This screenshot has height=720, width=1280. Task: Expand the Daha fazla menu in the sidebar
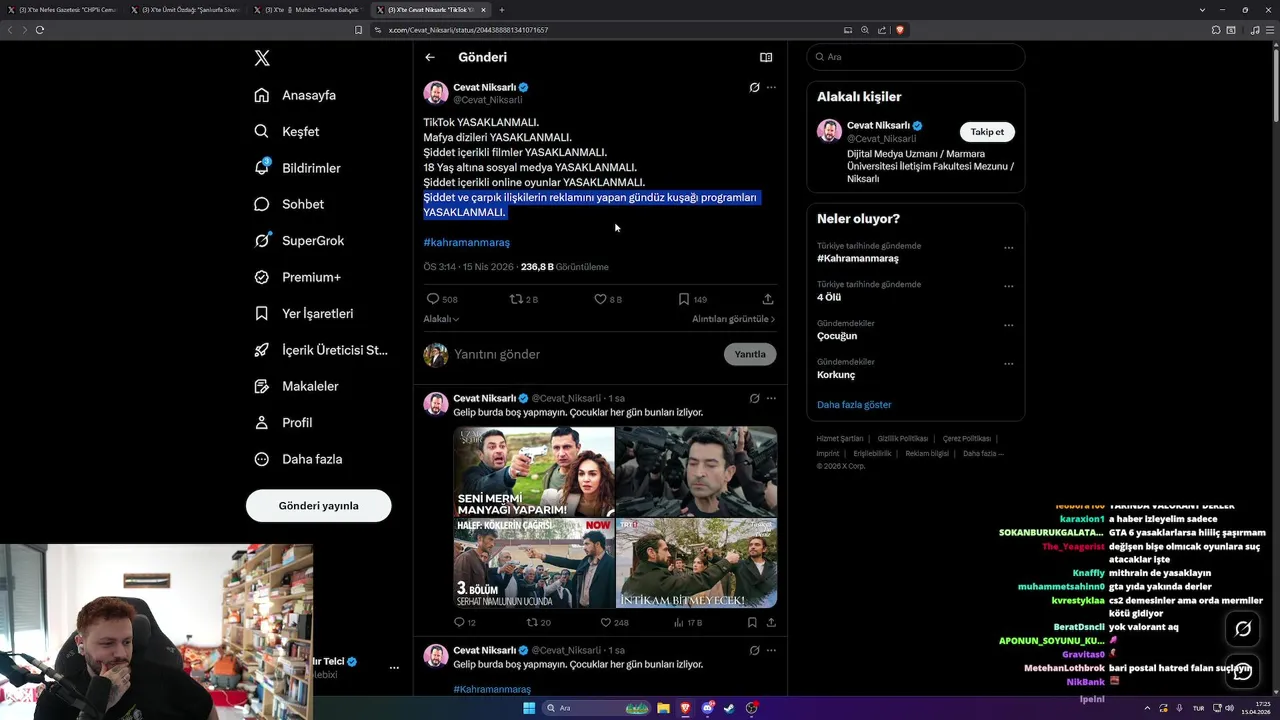click(298, 459)
